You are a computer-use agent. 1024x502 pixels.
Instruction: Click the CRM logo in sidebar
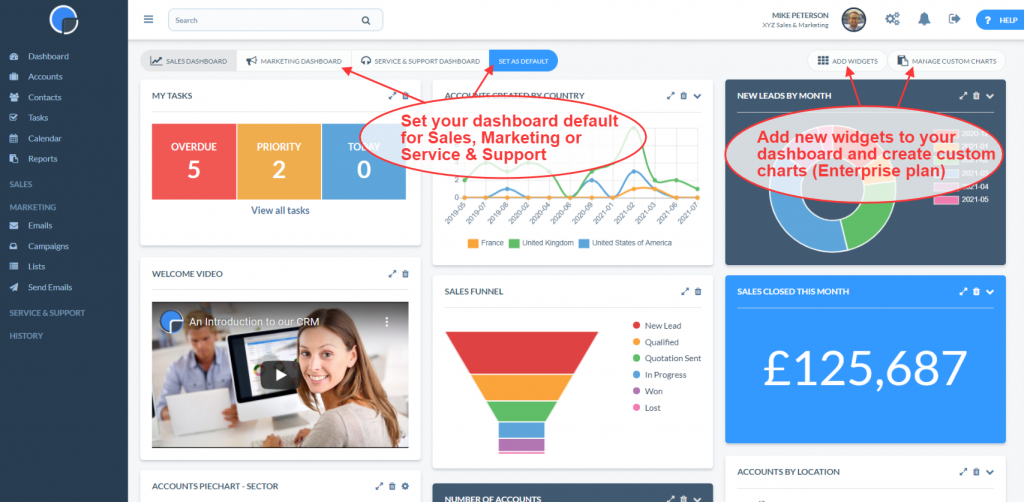point(64,20)
